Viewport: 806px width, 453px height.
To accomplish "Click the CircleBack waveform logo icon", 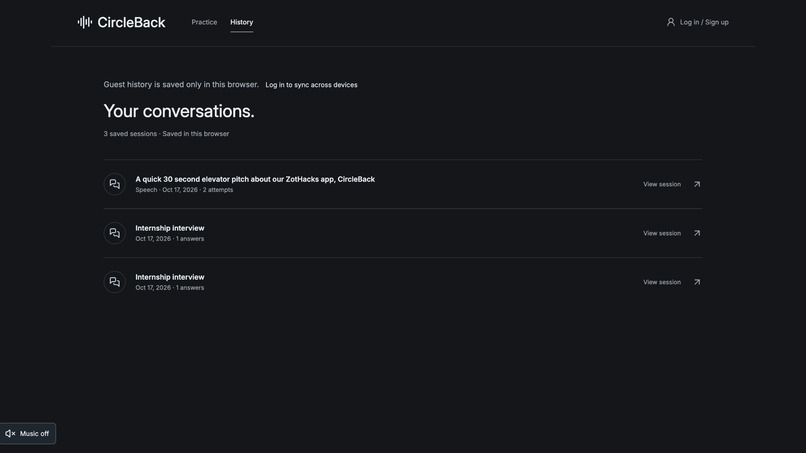I will (85, 22).
